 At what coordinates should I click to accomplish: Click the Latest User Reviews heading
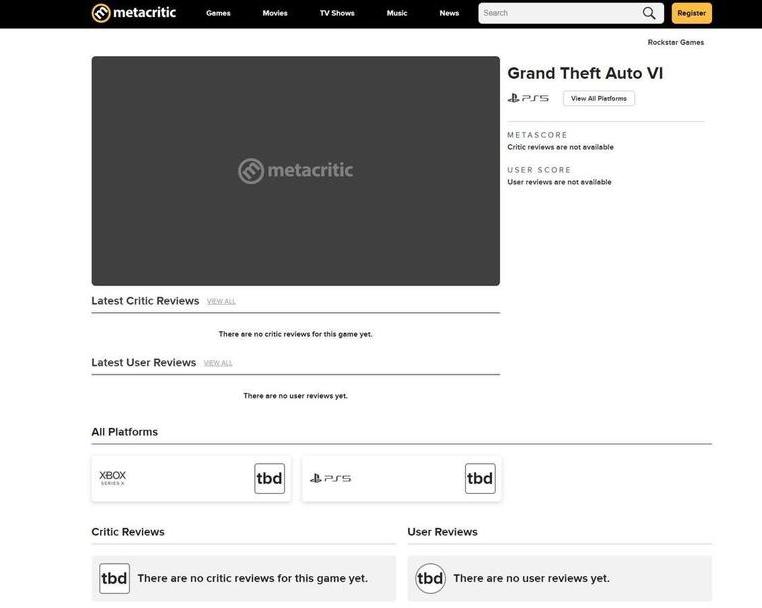tap(144, 363)
